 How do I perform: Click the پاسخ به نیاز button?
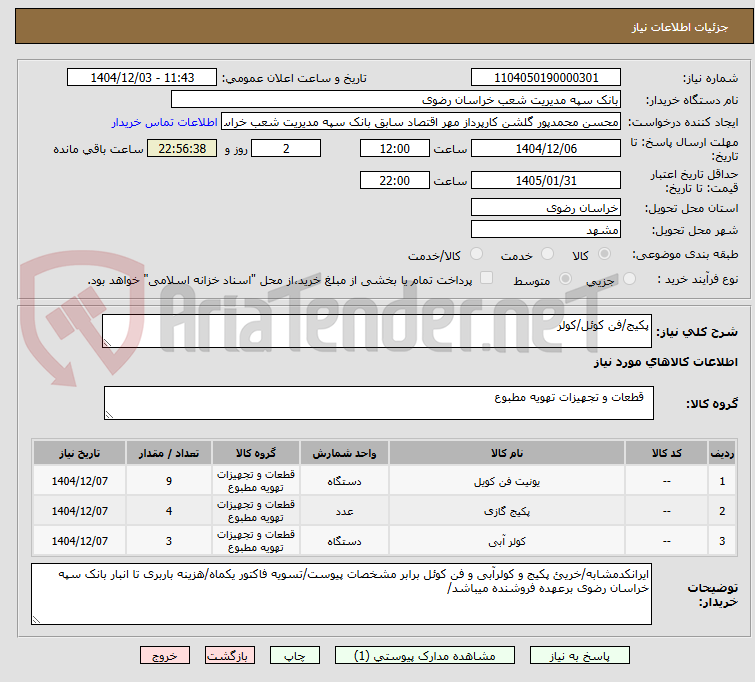pyautogui.click(x=580, y=656)
